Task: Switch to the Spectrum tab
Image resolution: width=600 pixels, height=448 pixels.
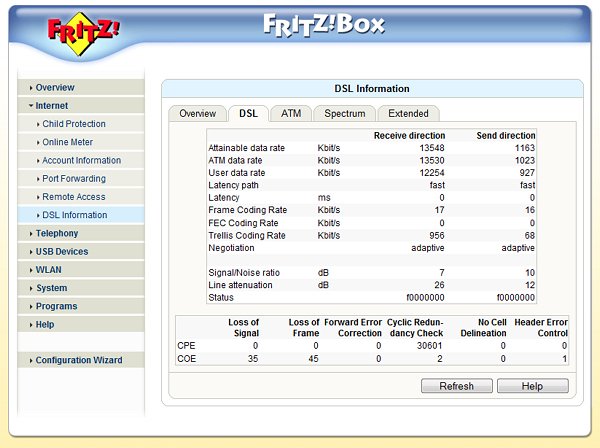Action: tap(345, 113)
